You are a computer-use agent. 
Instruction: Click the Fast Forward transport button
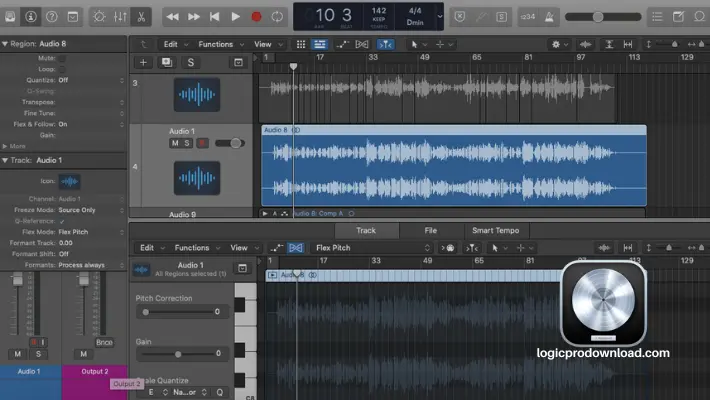194,17
